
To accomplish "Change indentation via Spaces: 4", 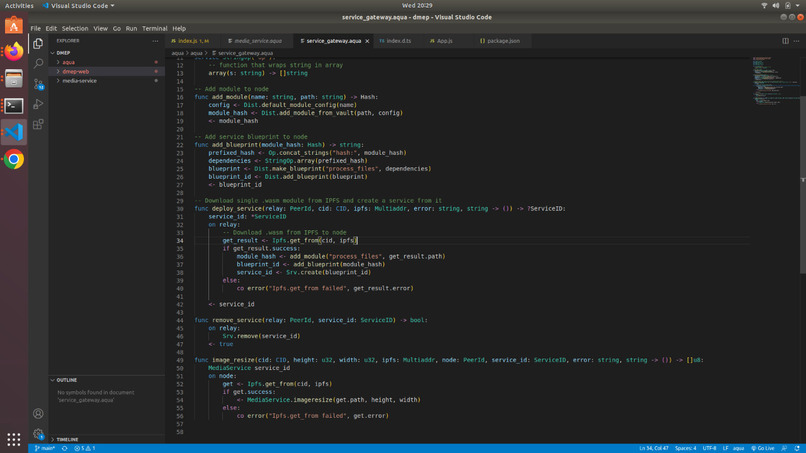I will 685,448.
